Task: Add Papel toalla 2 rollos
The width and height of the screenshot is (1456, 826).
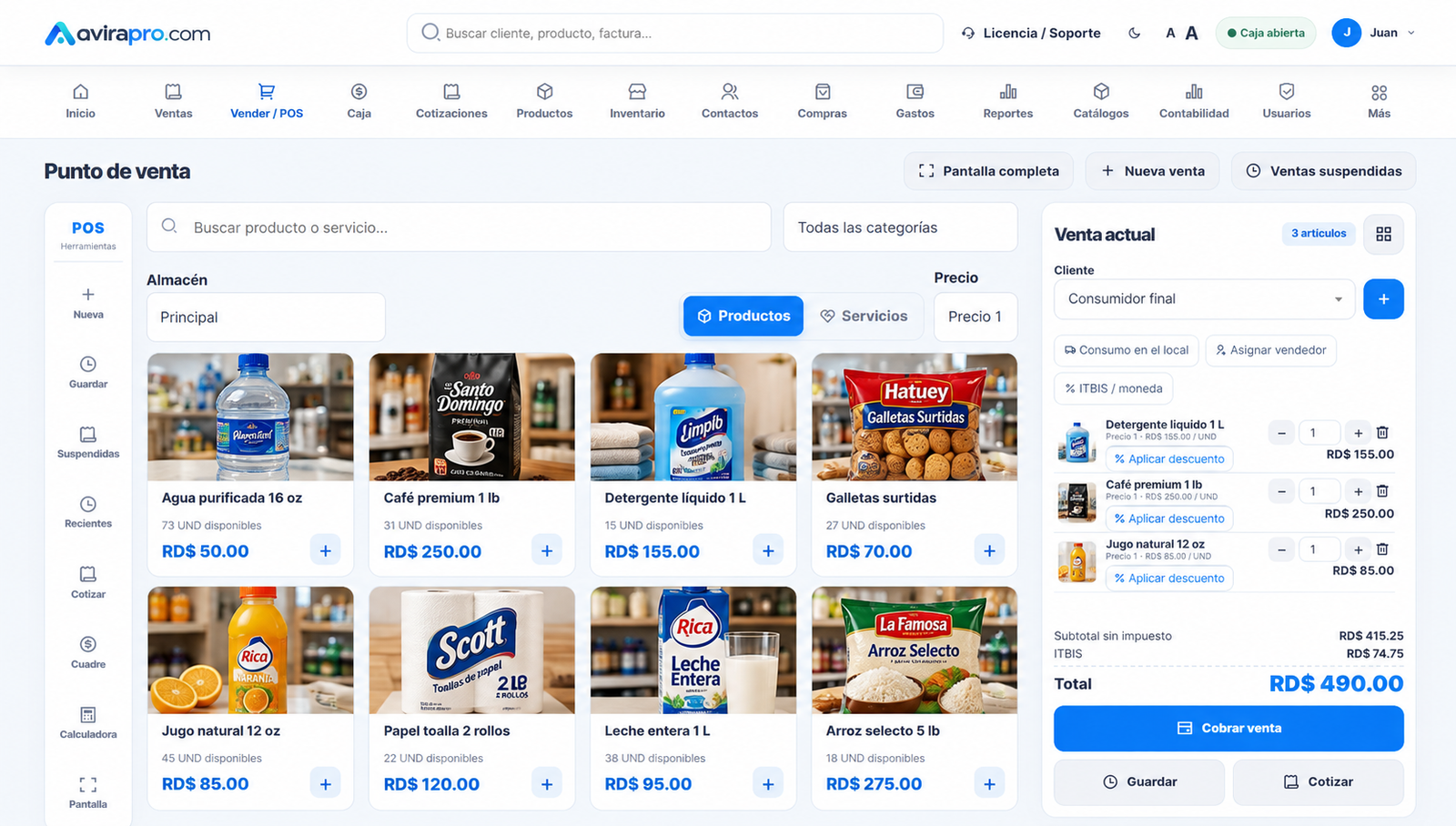Action: [x=547, y=783]
